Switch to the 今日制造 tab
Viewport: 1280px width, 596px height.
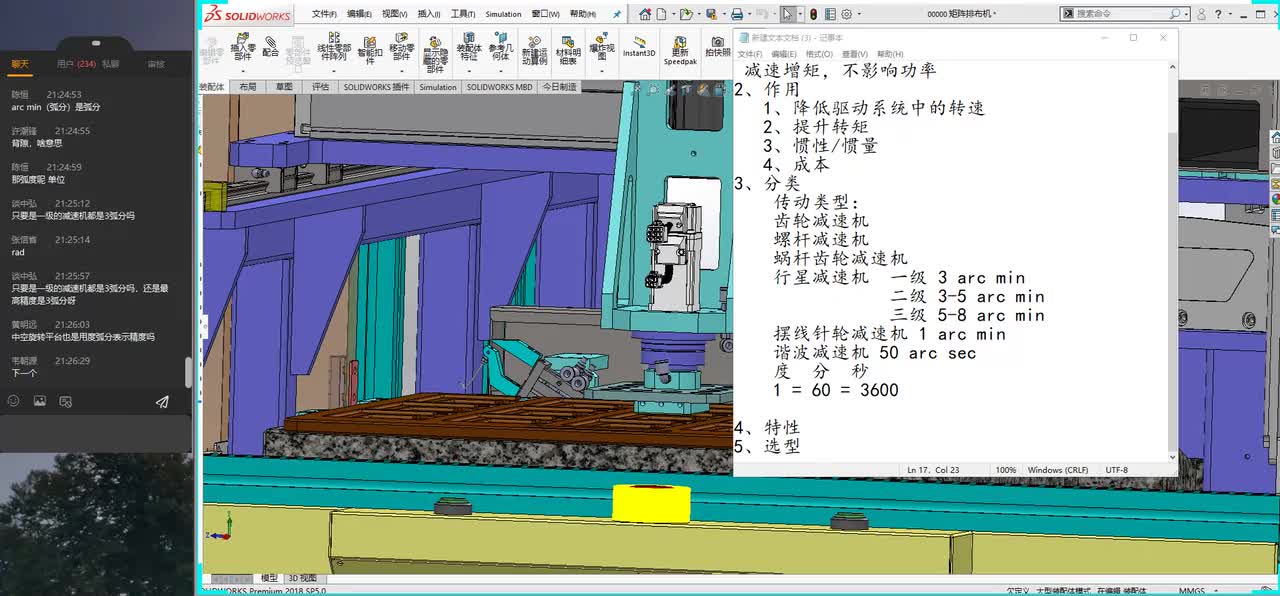click(x=559, y=87)
